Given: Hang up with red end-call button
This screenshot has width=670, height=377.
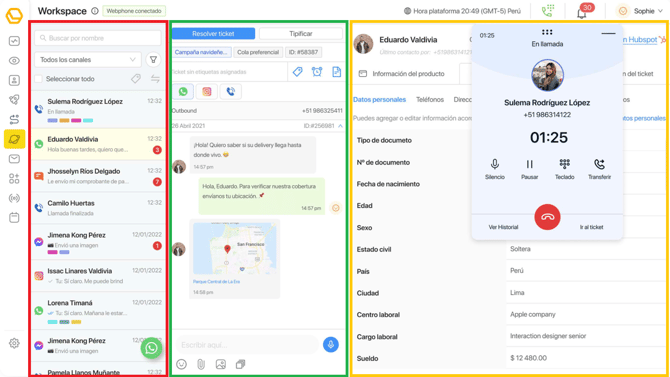Looking at the screenshot, I should click(x=547, y=217).
